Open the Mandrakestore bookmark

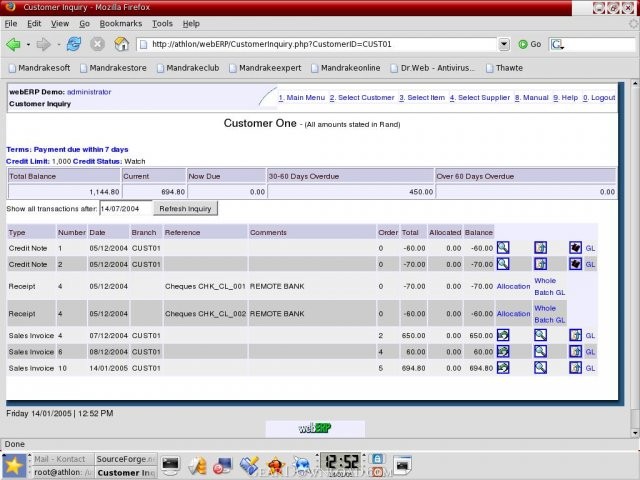[113, 68]
